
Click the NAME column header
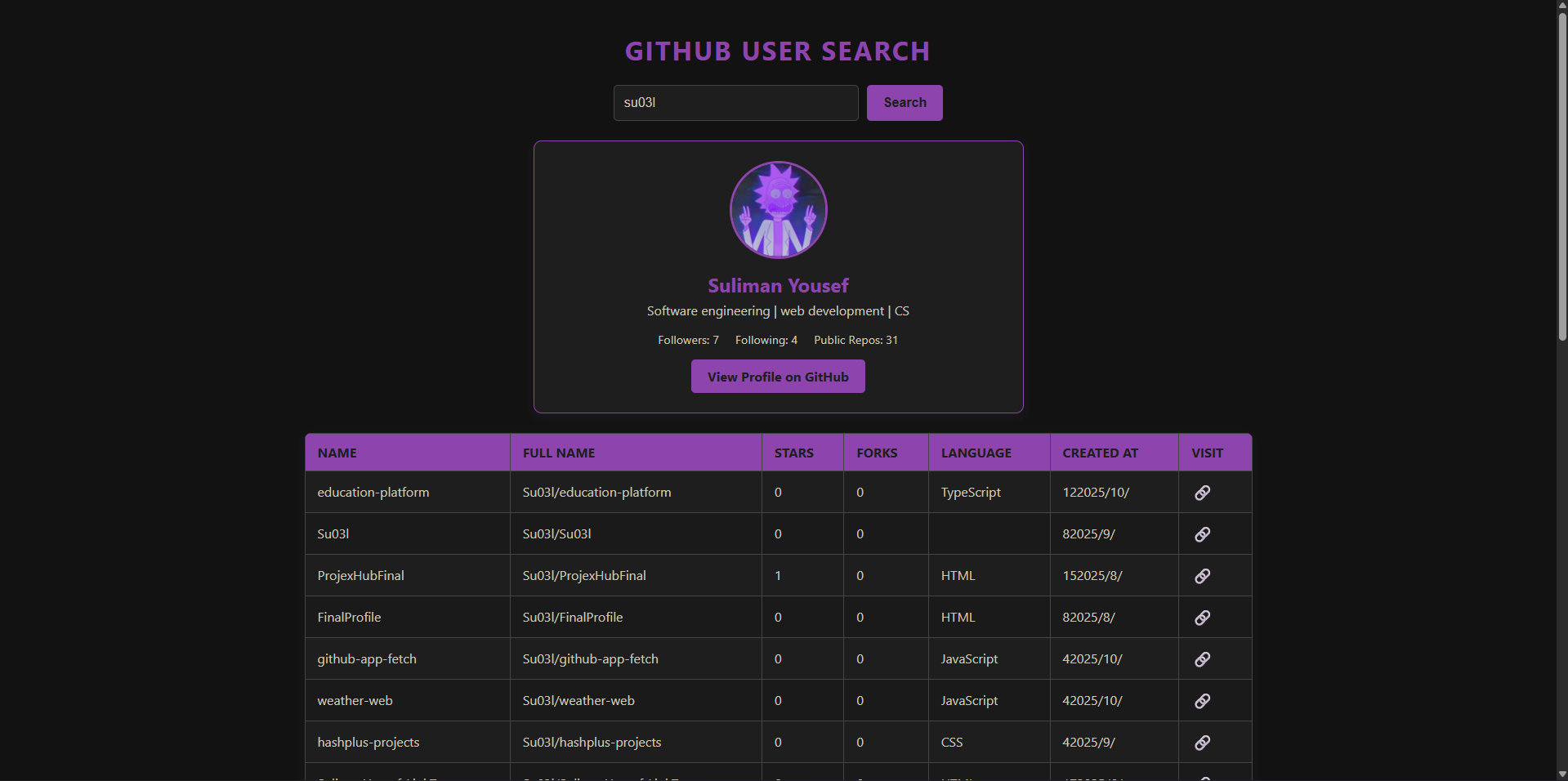pyautogui.click(x=337, y=453)
